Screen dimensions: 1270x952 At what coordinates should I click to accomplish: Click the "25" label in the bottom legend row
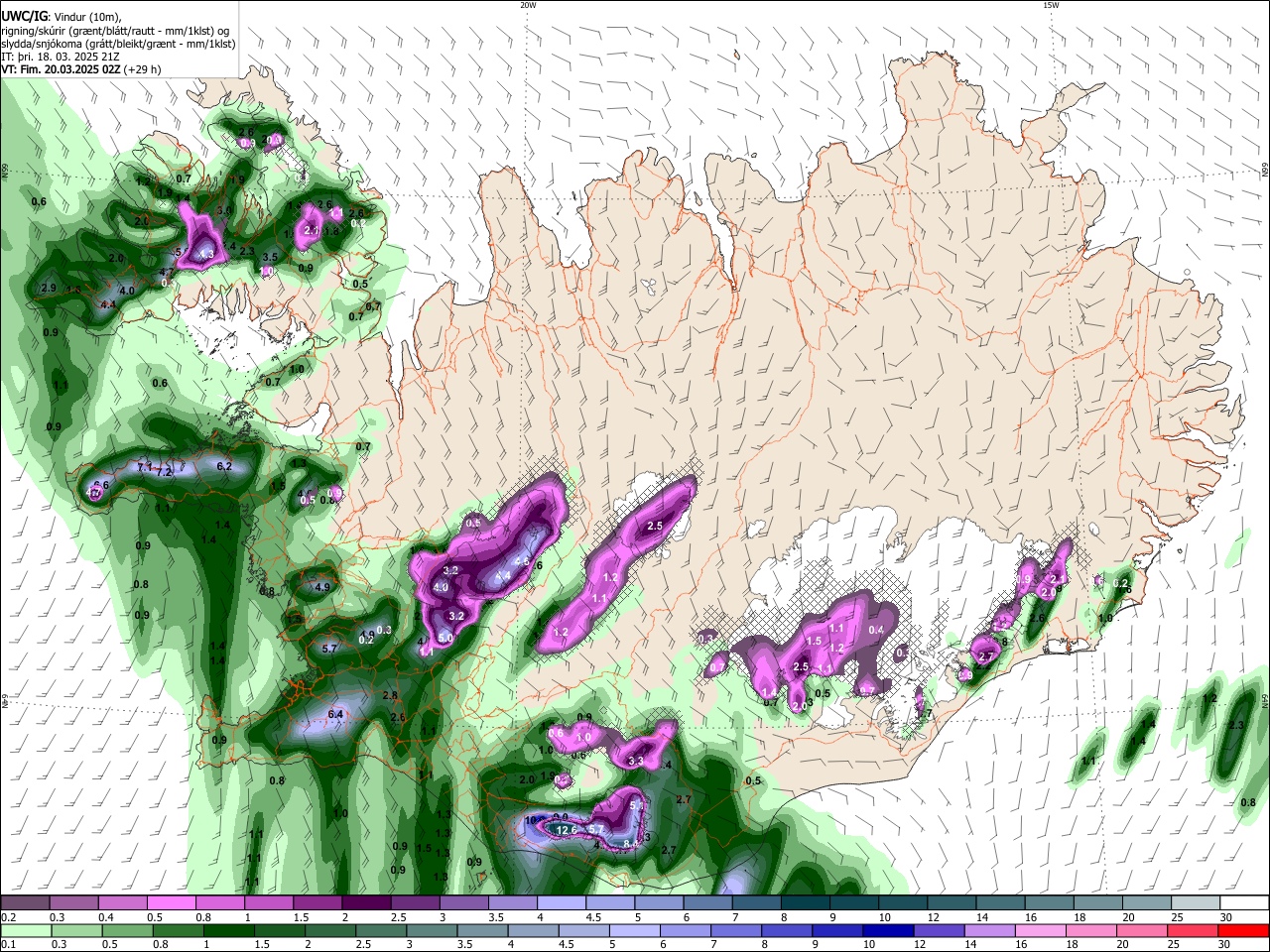[1176, 945]
